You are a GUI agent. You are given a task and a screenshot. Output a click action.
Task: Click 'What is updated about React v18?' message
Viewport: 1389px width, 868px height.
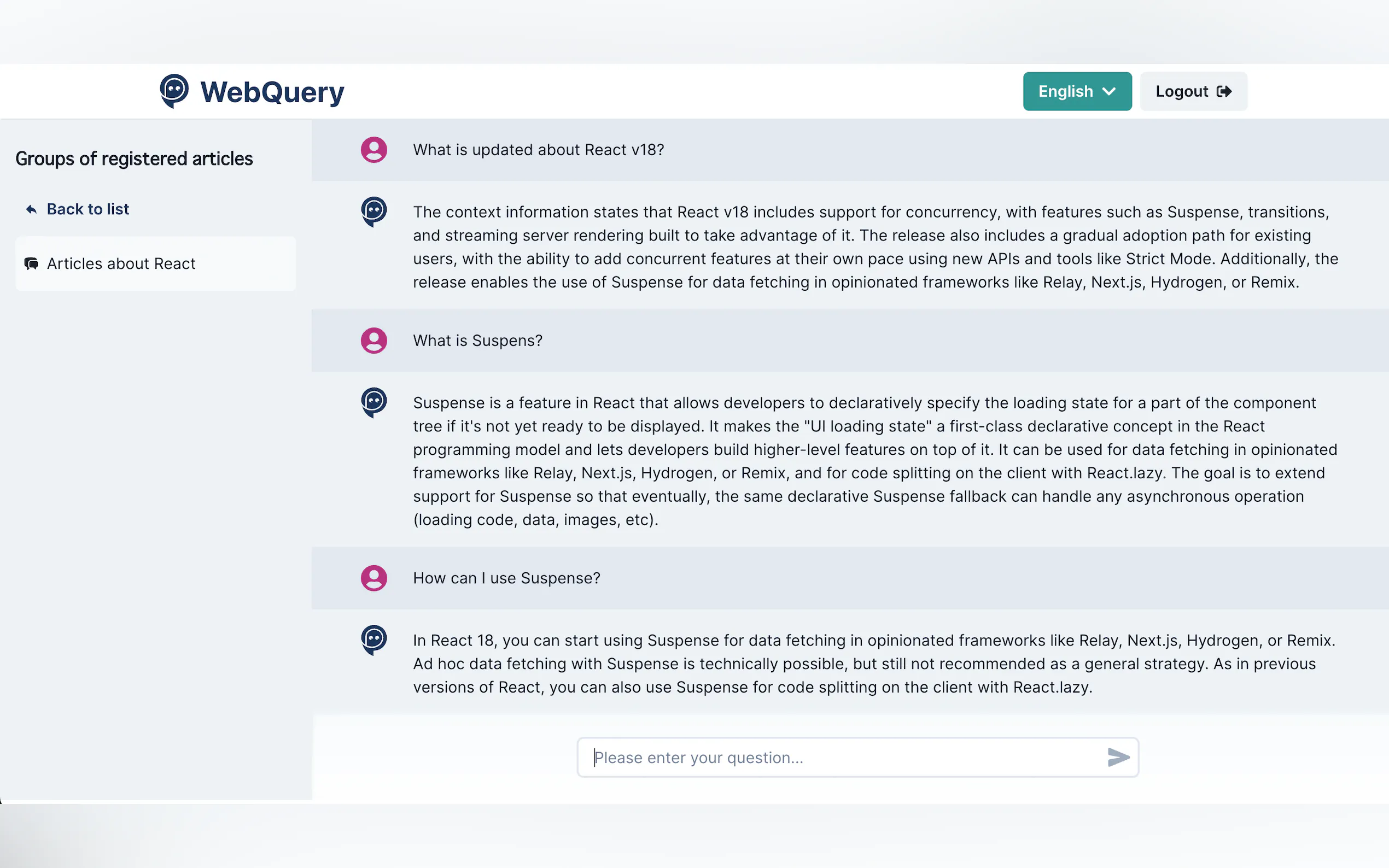(538, 150)
